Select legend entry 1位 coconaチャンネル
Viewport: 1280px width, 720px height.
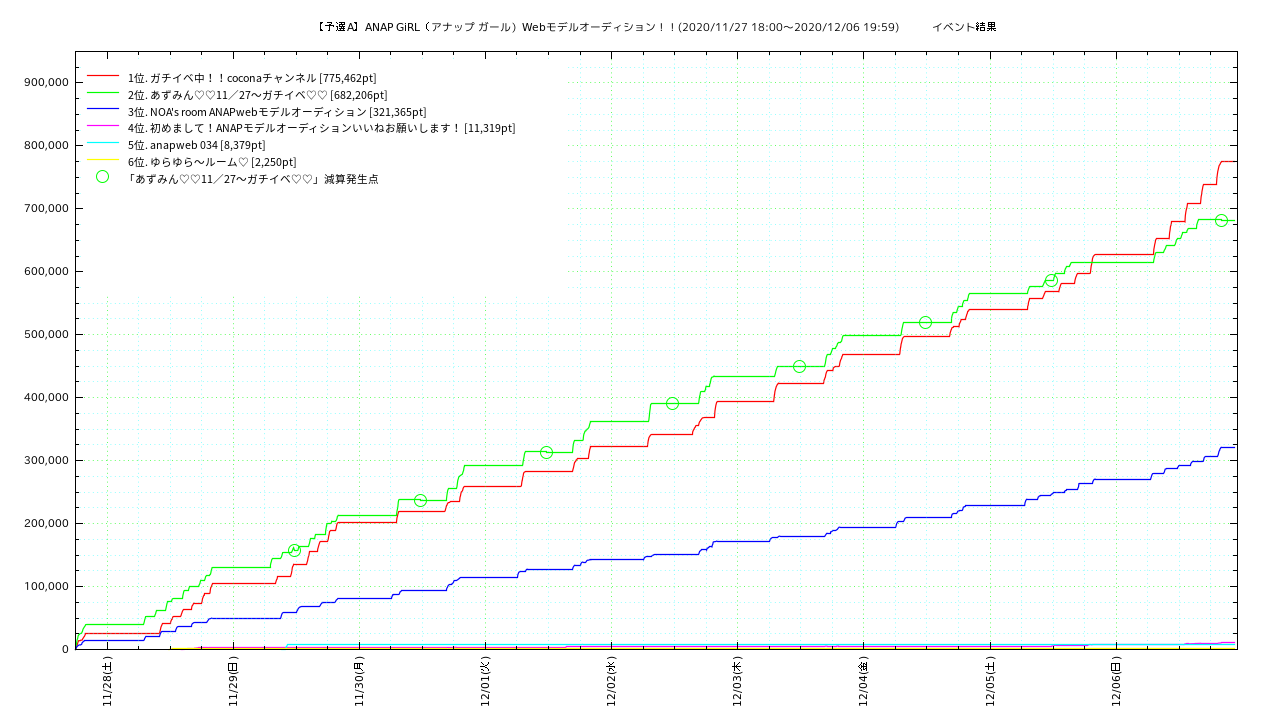coord(252,78)
